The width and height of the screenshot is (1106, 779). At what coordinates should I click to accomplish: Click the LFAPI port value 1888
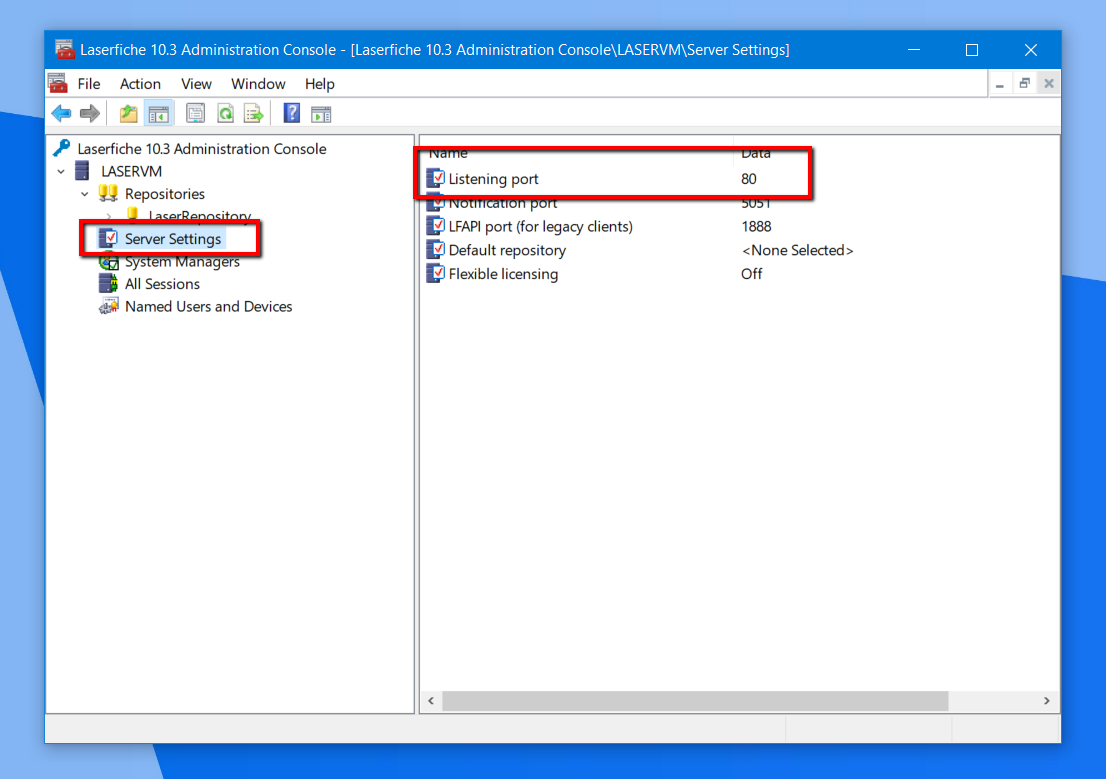click(756, 227)
